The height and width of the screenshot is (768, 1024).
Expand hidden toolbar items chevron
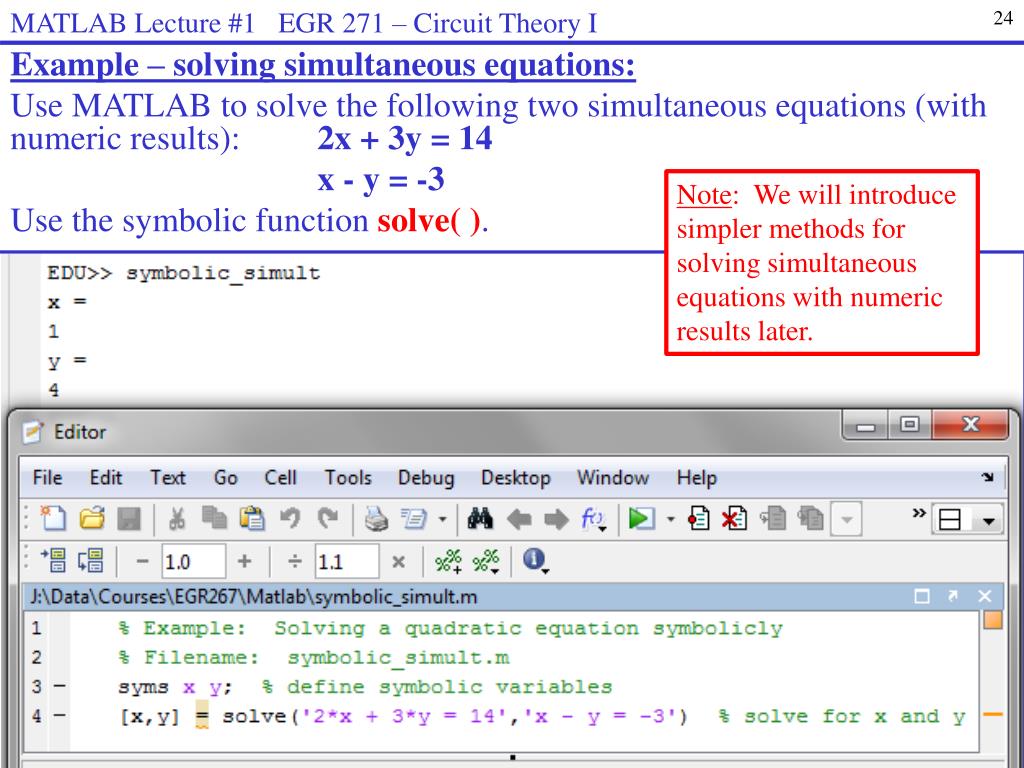[x=918, y=513]
